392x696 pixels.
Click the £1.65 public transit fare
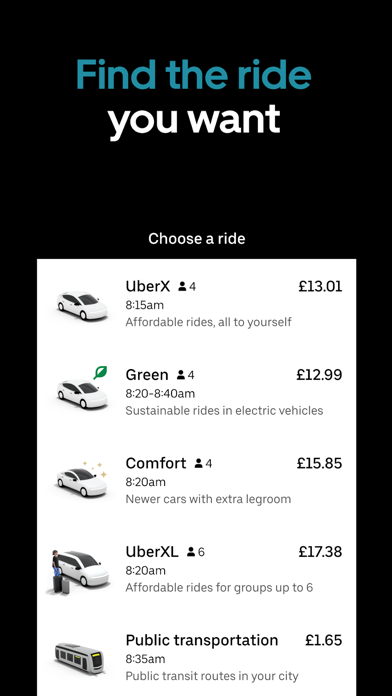tap(324, 640)
